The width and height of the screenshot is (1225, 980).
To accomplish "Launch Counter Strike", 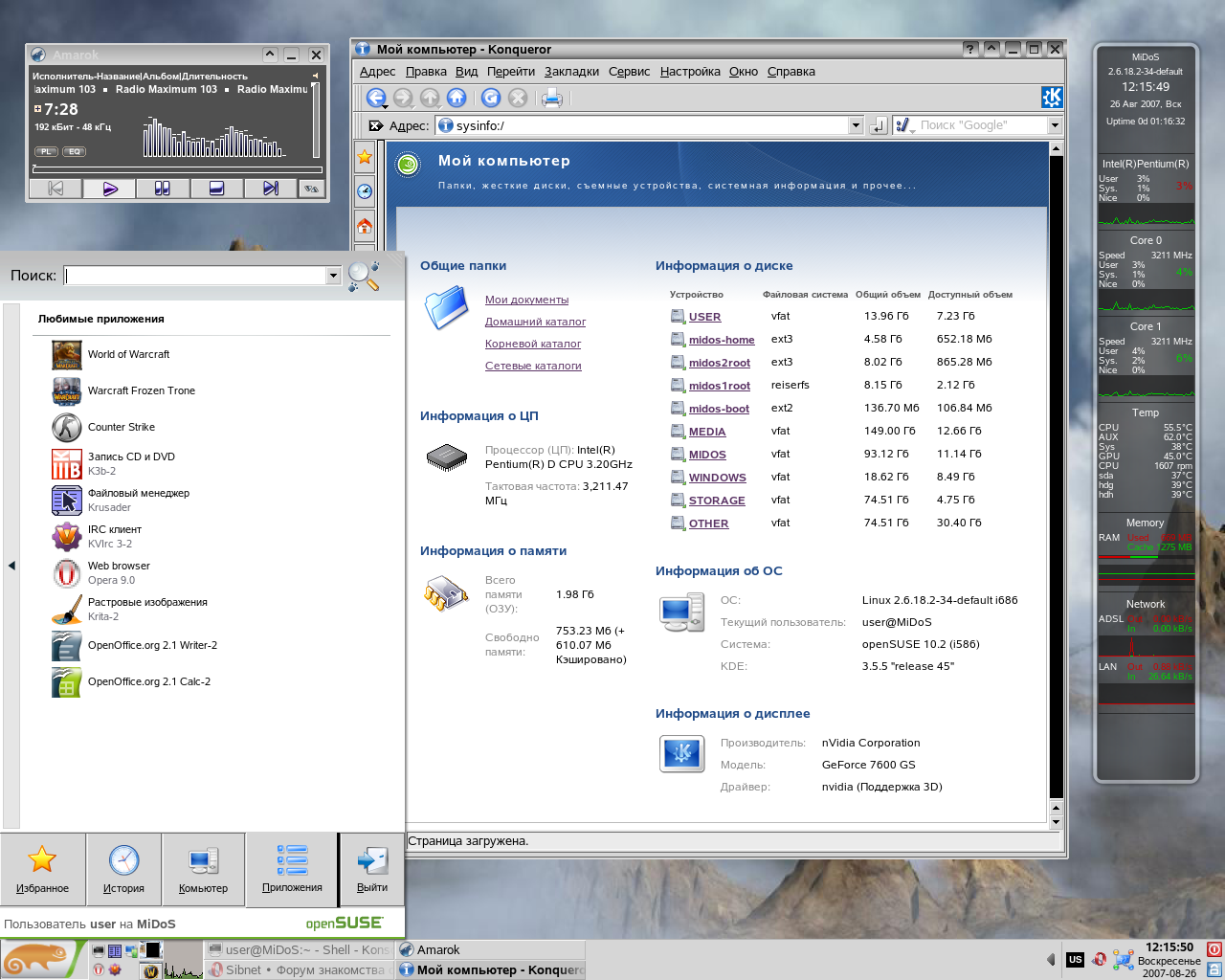I will coord(103,427).
